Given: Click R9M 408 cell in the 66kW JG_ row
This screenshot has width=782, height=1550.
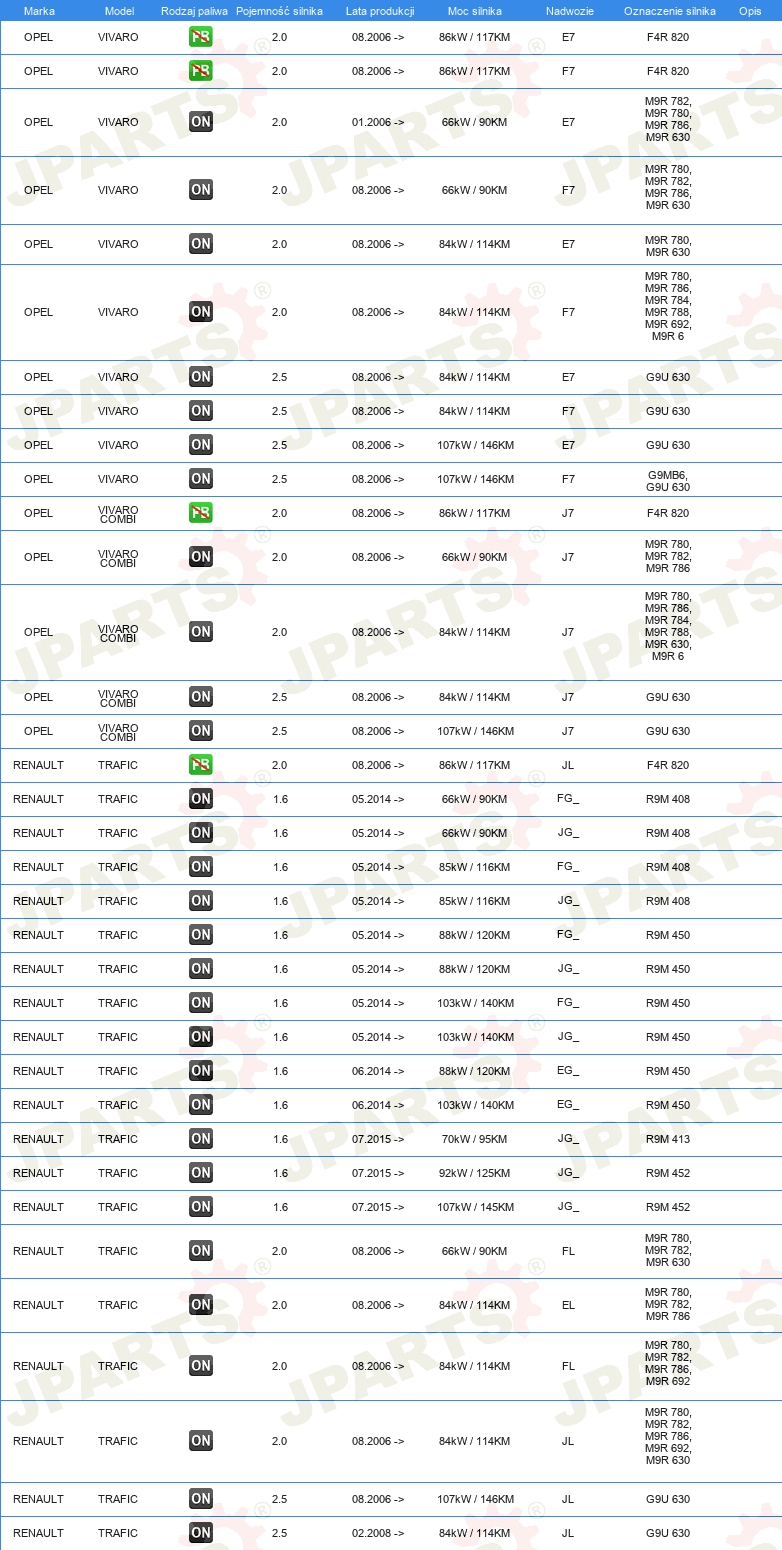Looking at the screenshot, I should [x=668, y=833].
